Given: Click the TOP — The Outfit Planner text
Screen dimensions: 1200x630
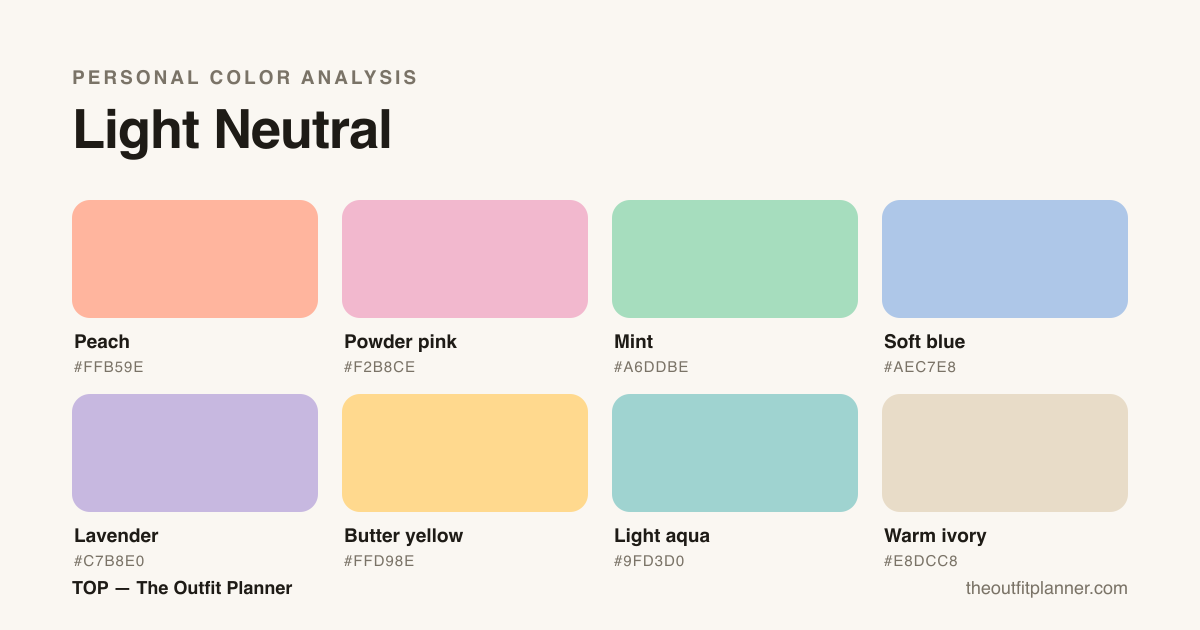Looking at the screenshot, I should click(x=182, y=588).
